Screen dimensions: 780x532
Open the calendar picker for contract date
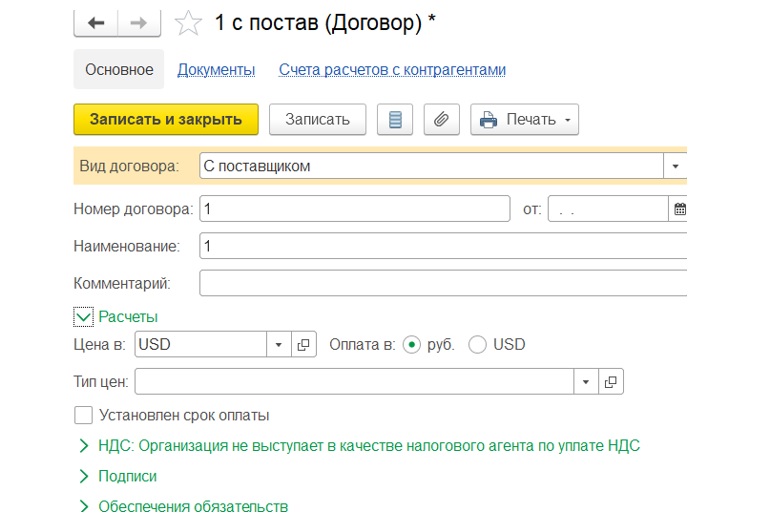(x=679, y=209)
